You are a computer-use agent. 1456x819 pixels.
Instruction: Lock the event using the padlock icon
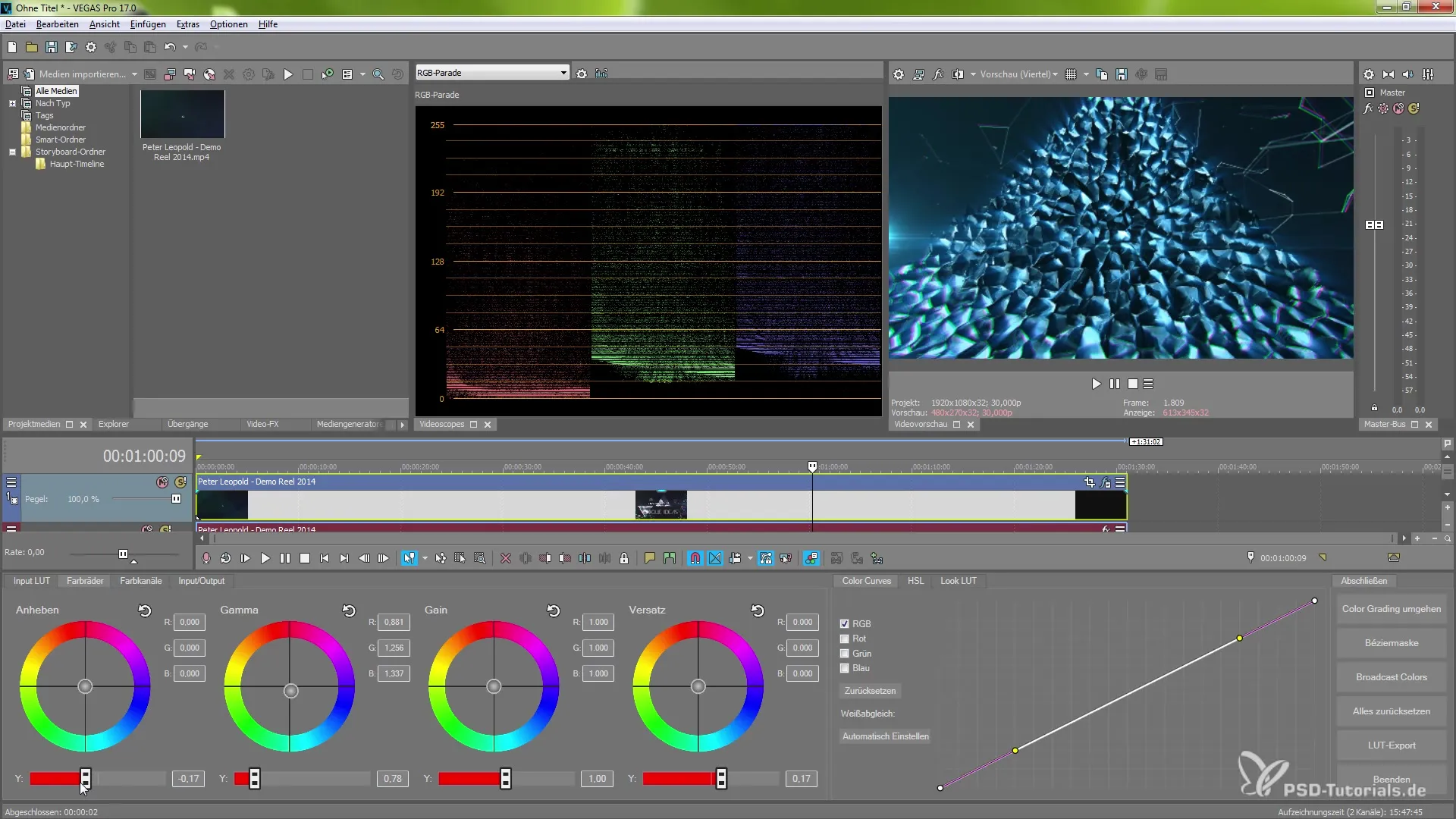pyautogui.click(x=624, y=558)
